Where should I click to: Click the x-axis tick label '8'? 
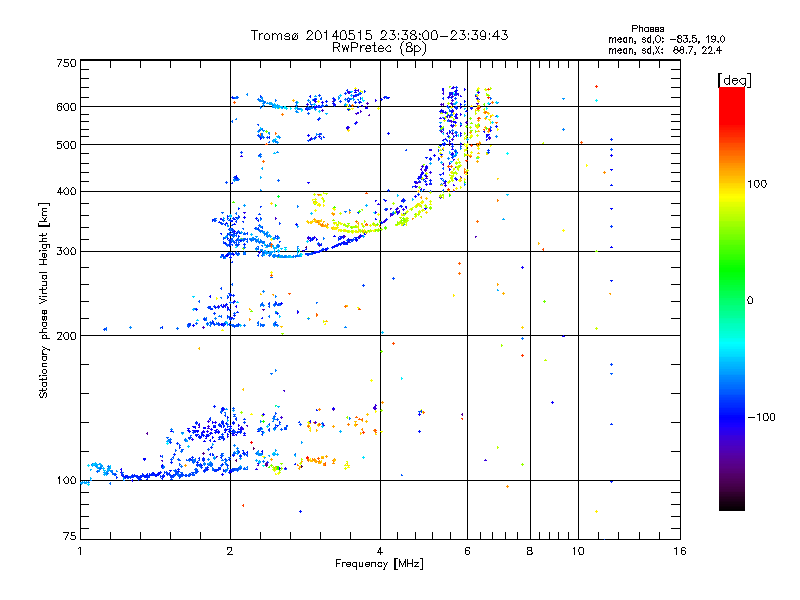(530, 551)
